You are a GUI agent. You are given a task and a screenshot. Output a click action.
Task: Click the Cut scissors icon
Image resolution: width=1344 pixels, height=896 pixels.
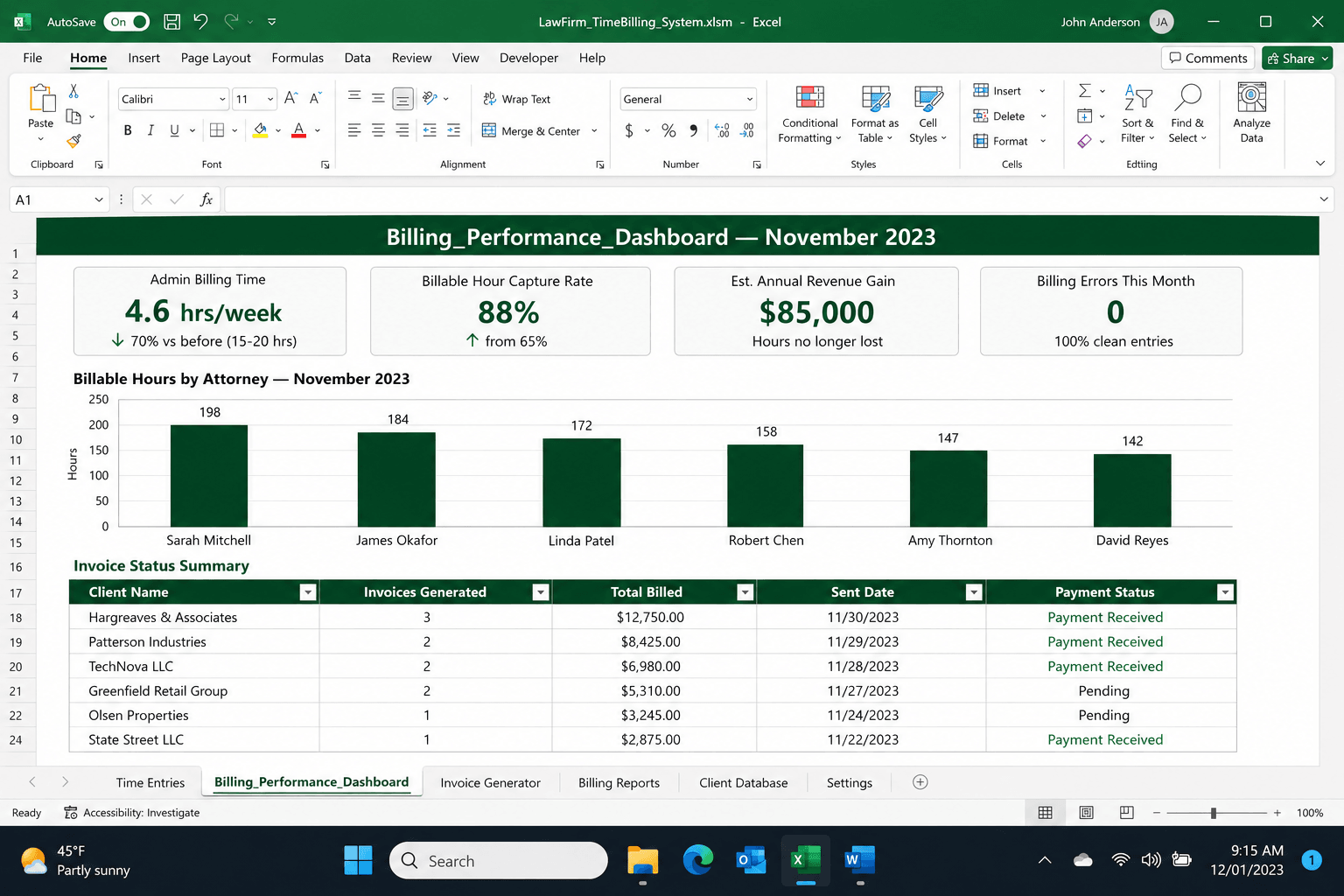tap(73, 91)
